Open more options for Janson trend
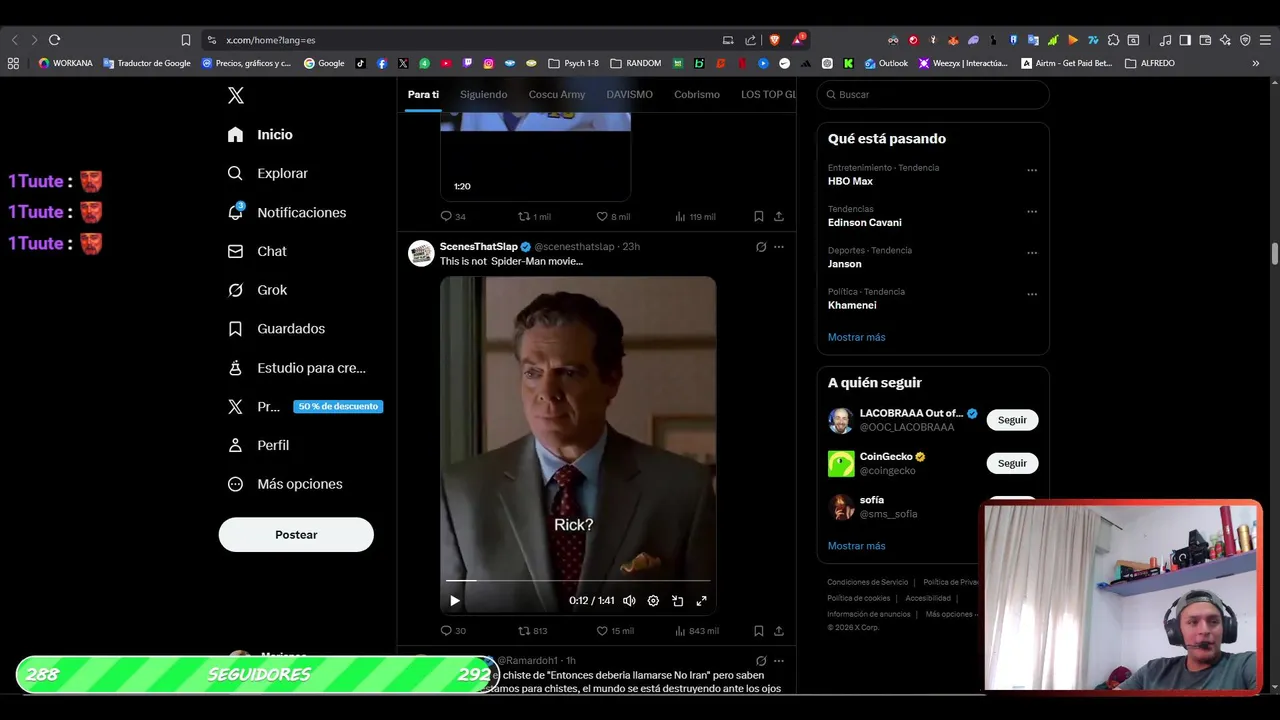 tap(1032, 253)
